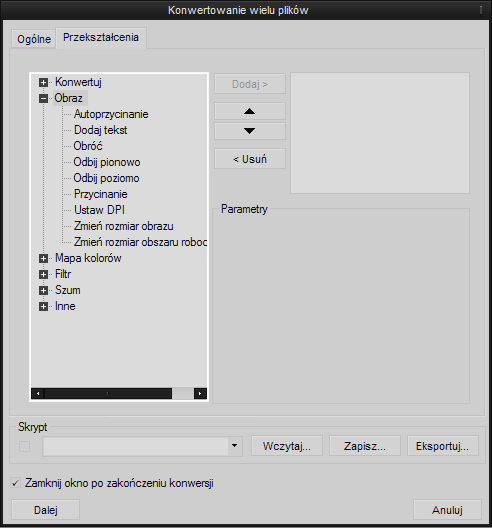Select the Konwertuj label in tree
The height and width of the screenshot is (528, 492).
(x=78, y=82)
